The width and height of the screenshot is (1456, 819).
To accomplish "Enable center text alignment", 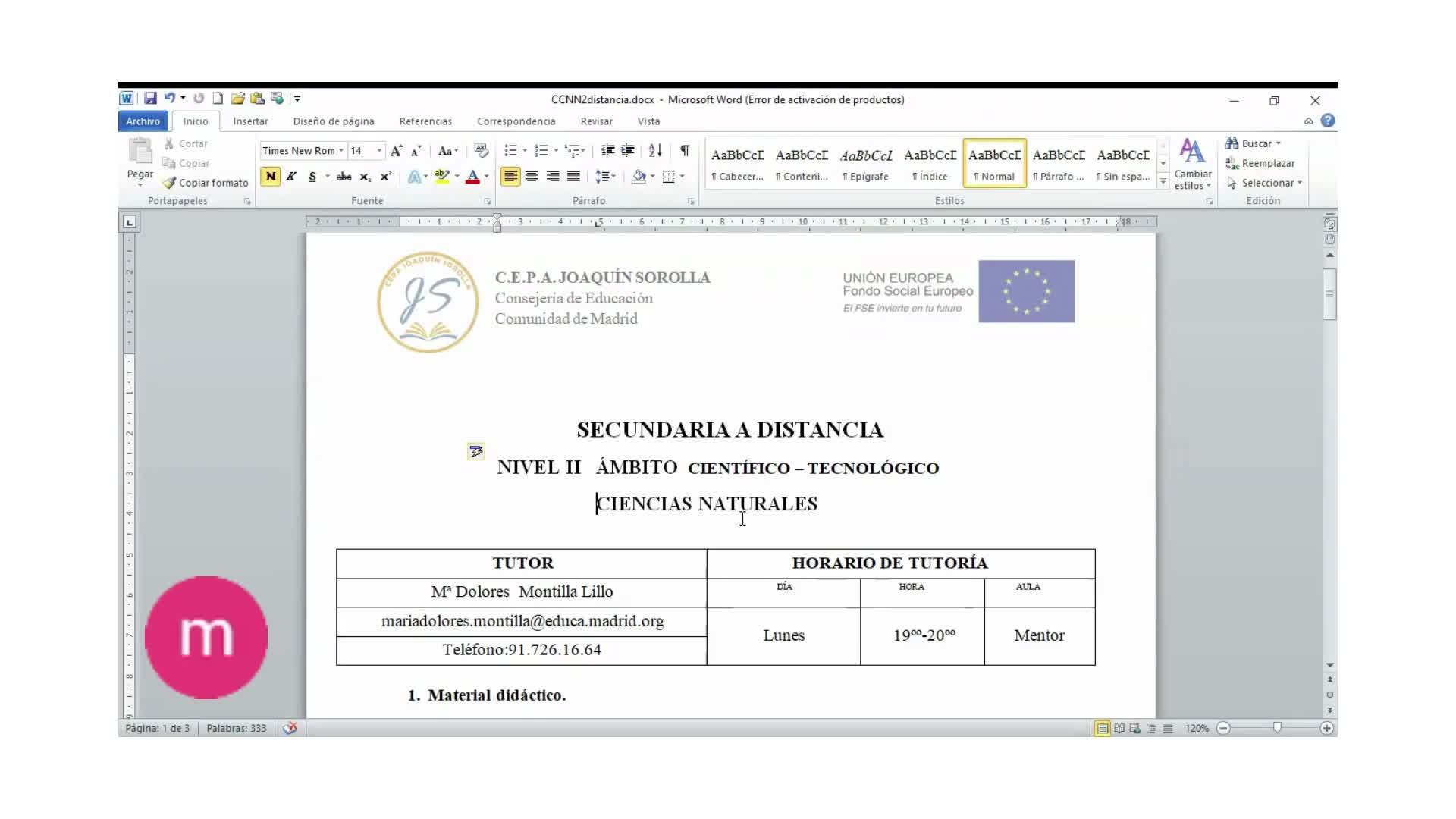I will [532, 176].
